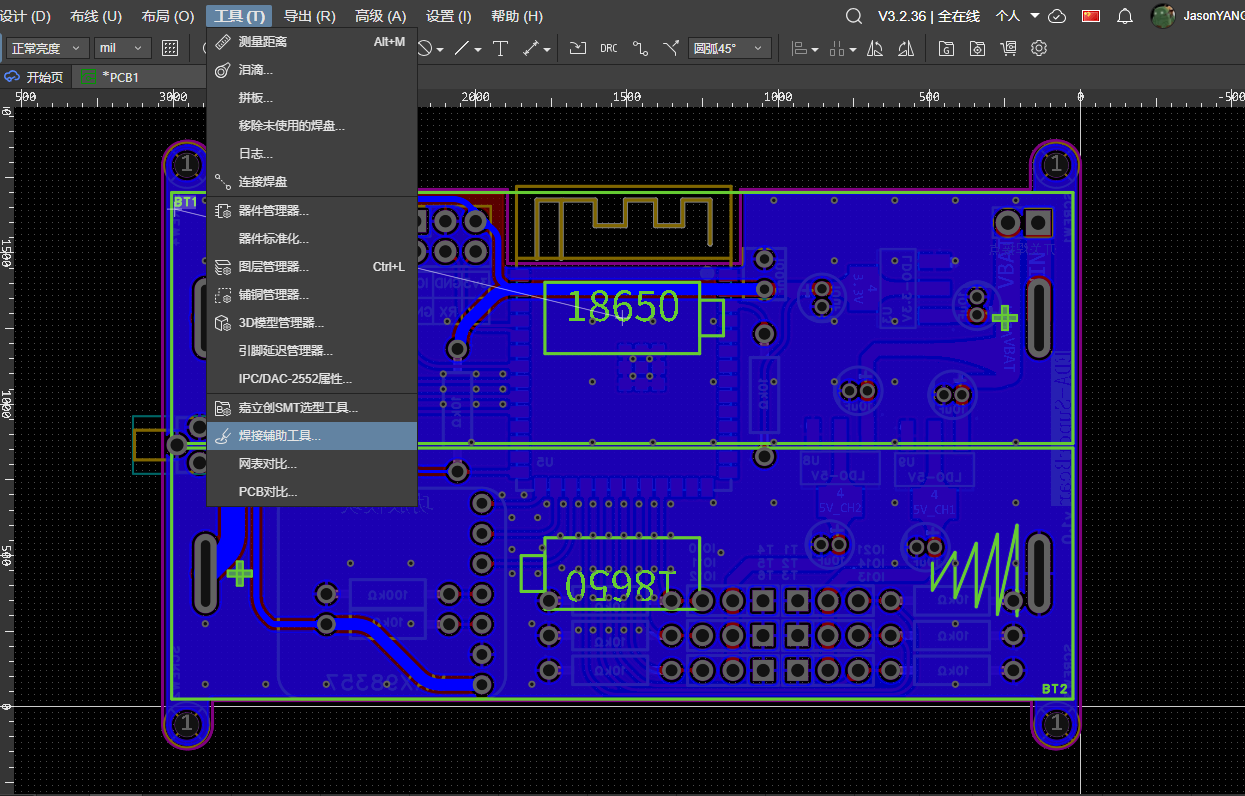Click the flip horizontal mirror icon
The width and height of the screenshot is (1245, 796).
(x=875, y=48)
